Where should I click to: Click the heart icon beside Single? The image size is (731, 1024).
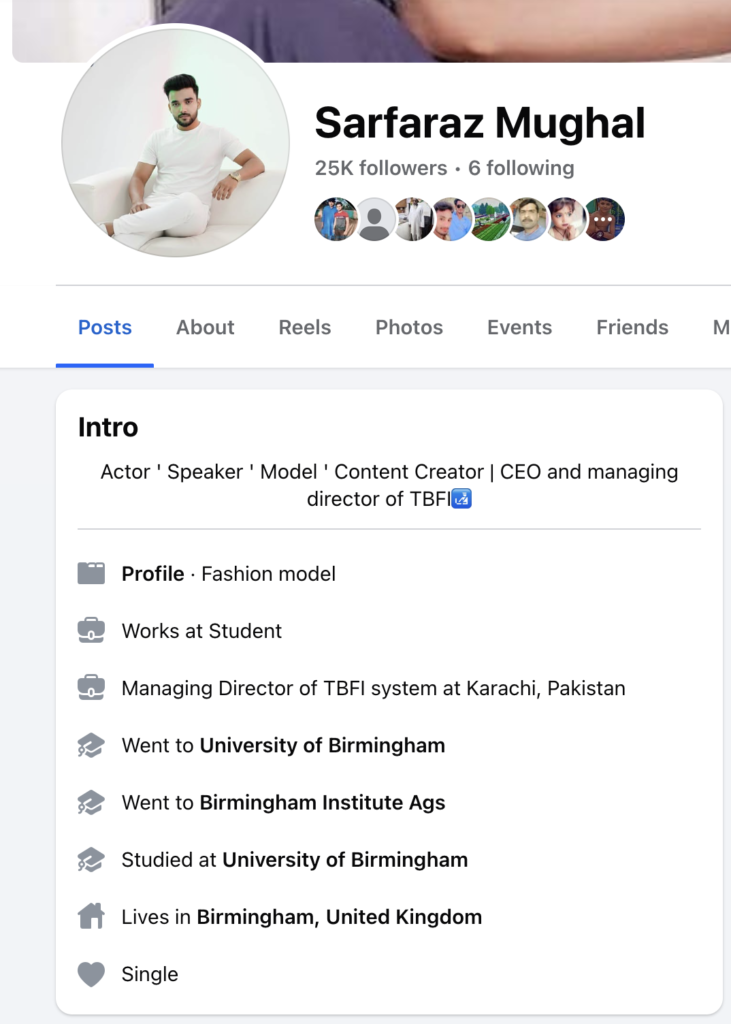[x=91, y=974]
